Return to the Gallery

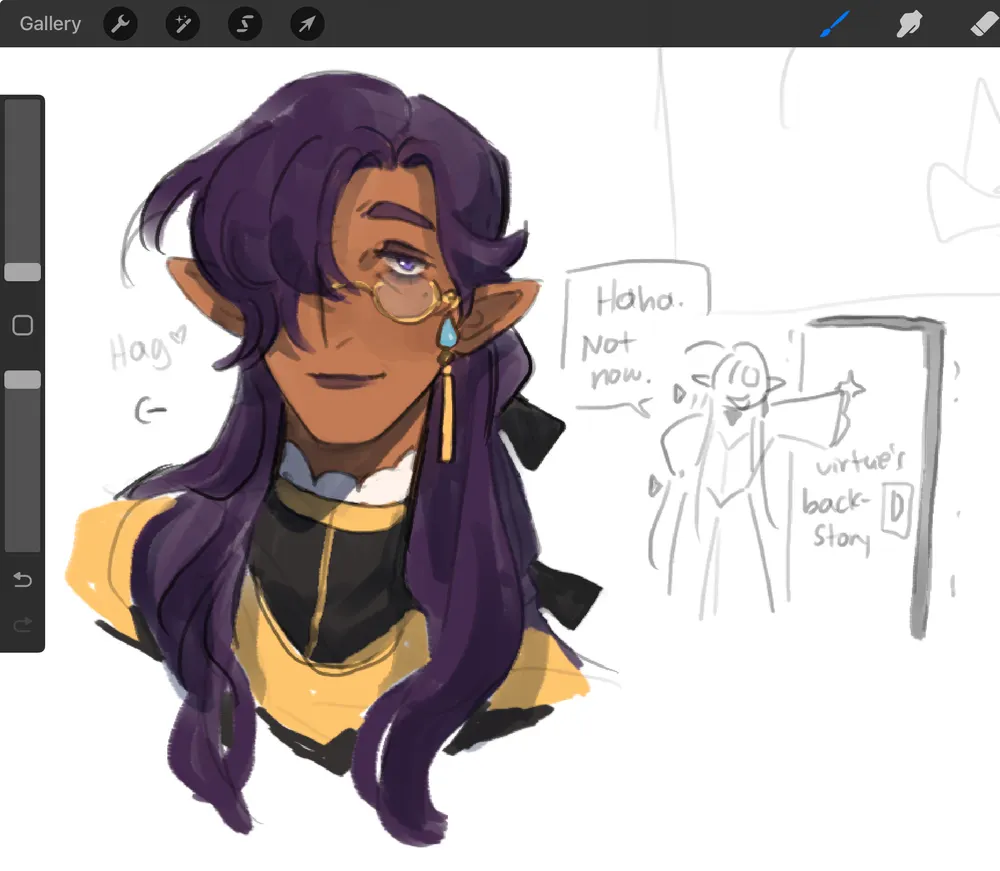pyautogui.click(x=50, y=24)
